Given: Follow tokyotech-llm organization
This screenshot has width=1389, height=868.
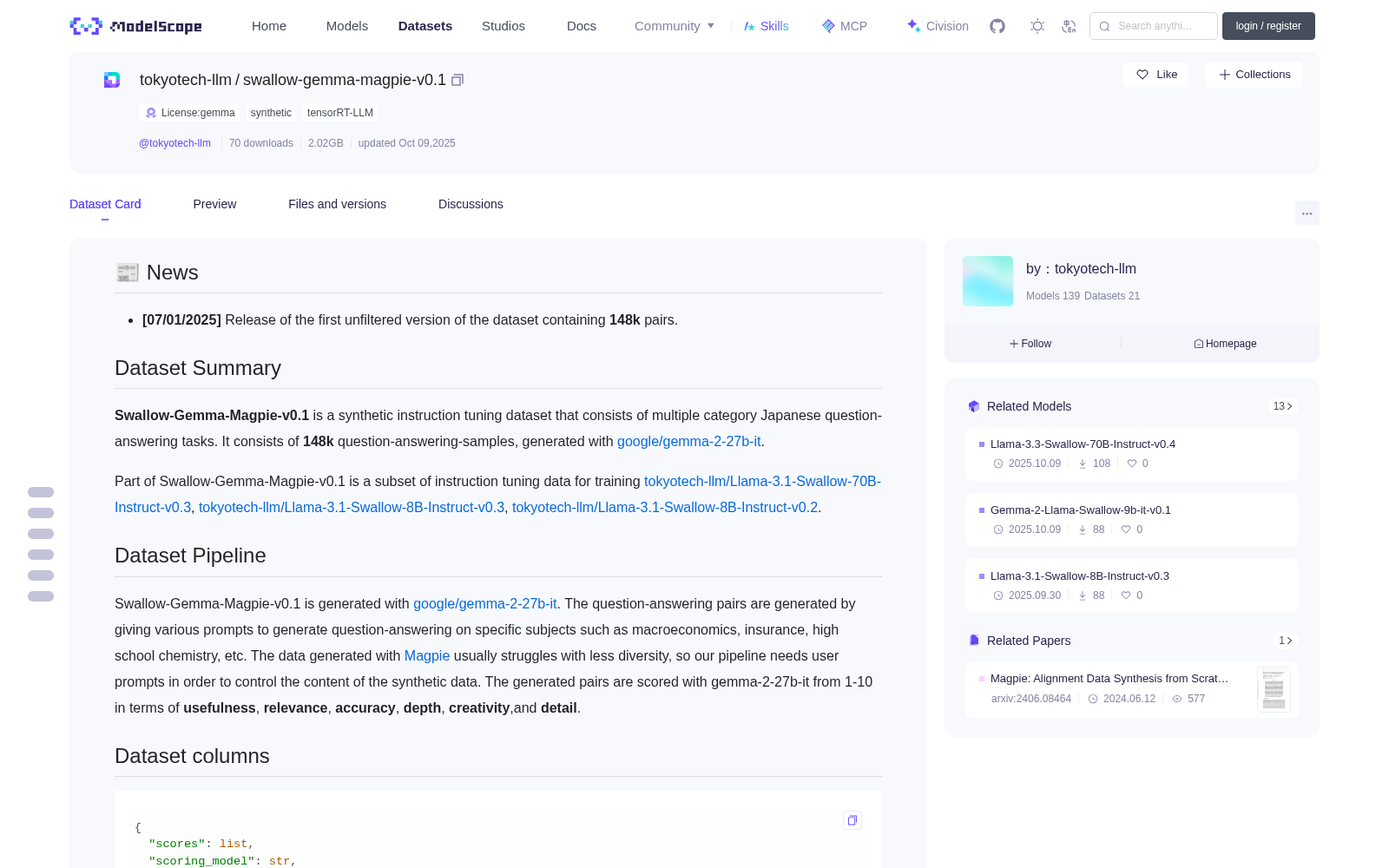Looking at the screenshot, I should tap(1030, 344).
